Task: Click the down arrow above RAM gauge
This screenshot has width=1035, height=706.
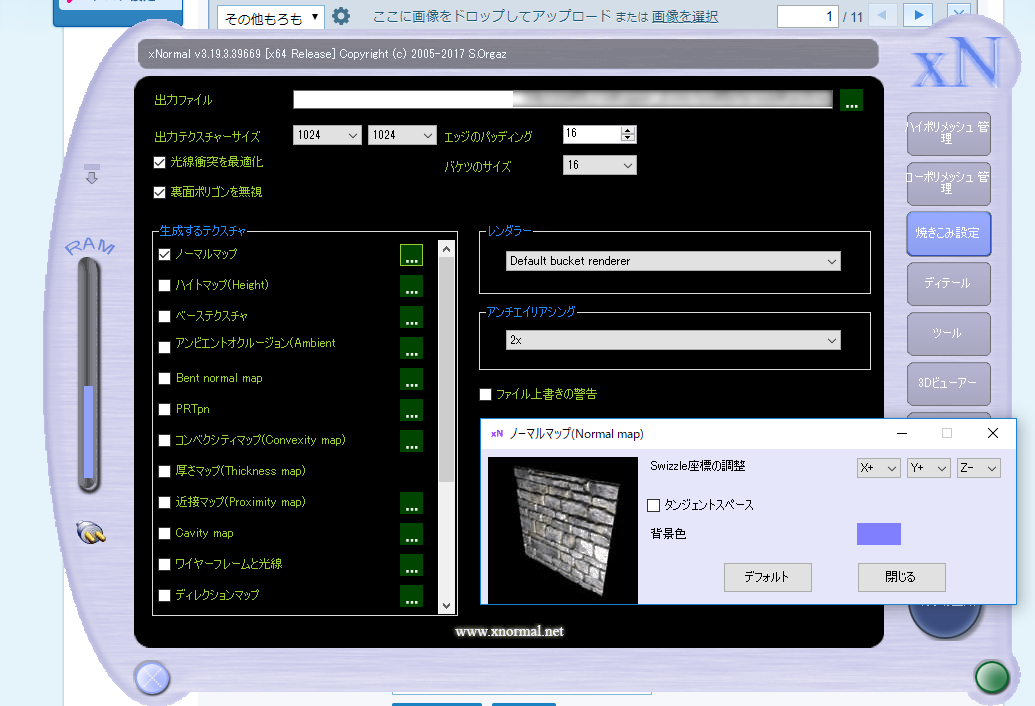Action: (92, 174)
